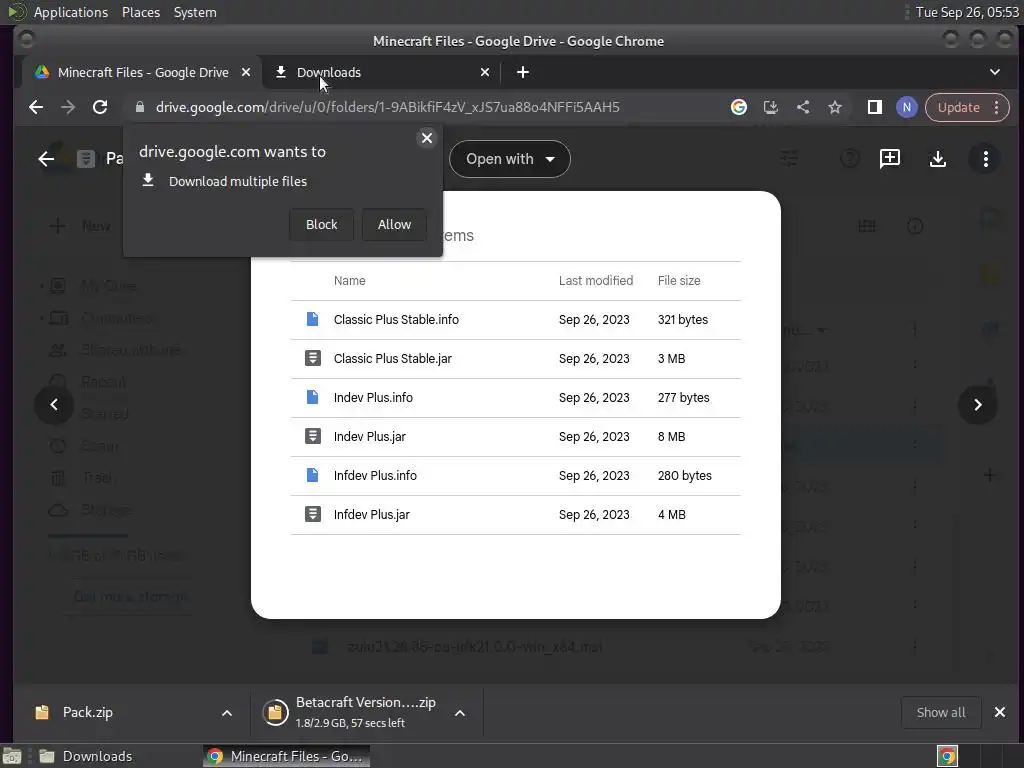
Task: Switch to Minecraft Files - Google Drive tab
Action: point(142,72)
